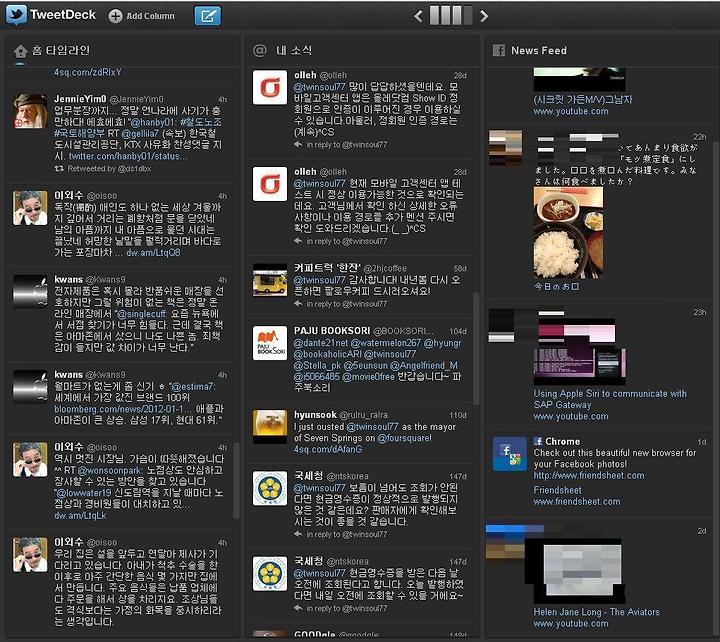Click the 28d timestamp on first olleh tweet
The width and height of the screenshot is (720, 642).
[460, 75]
